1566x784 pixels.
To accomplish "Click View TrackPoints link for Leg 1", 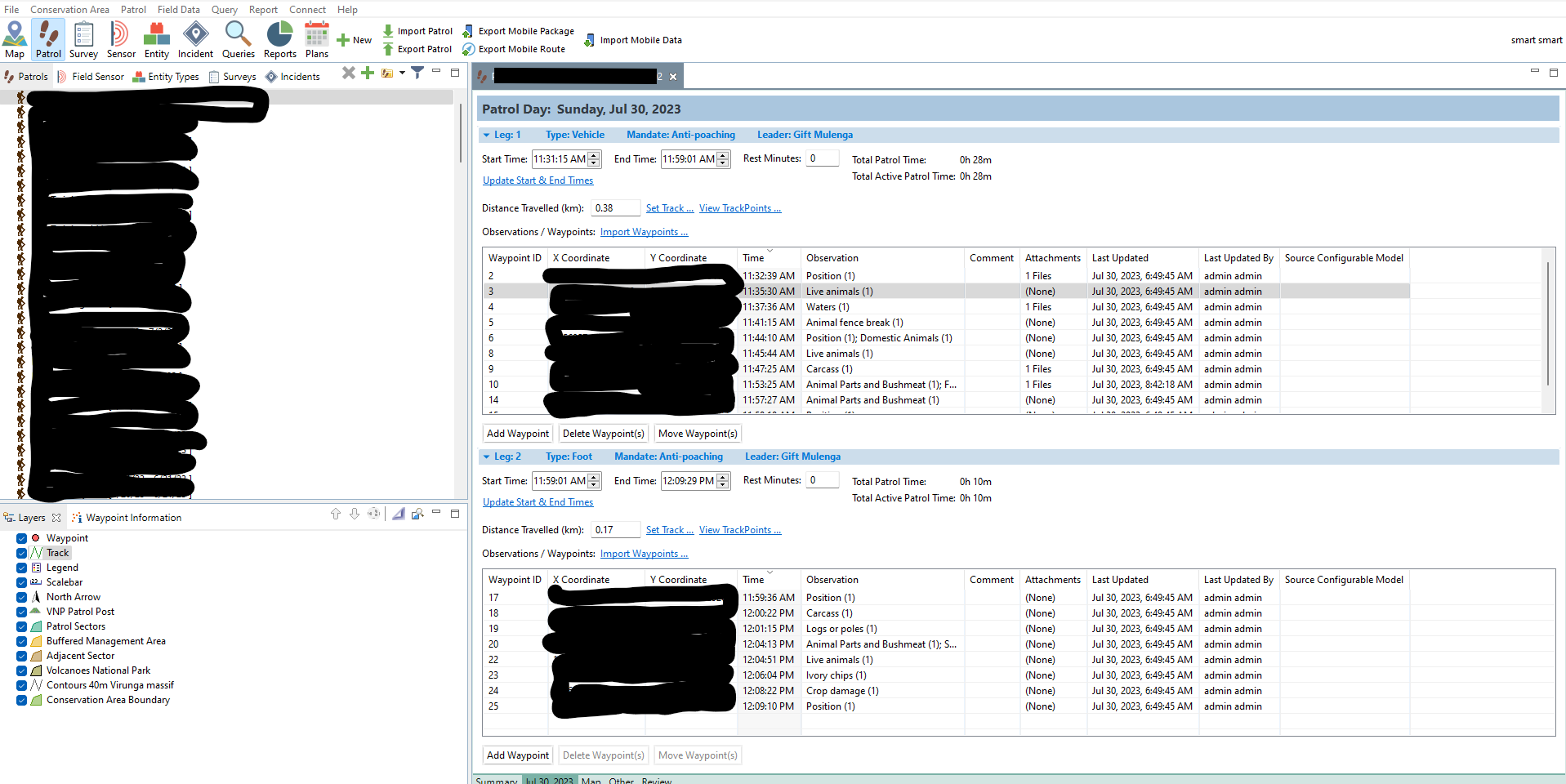I will pyautogui.click(x=739, y=208).
